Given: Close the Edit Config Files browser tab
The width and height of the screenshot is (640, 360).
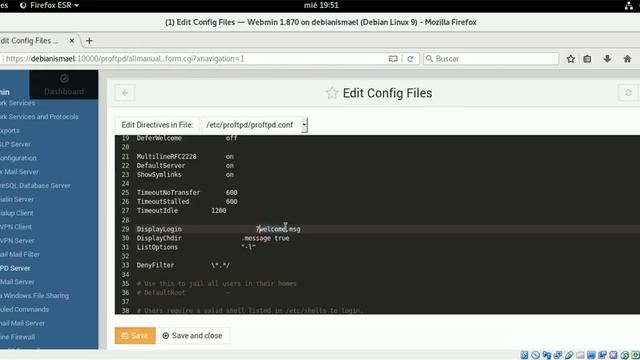Looking at the screenshot, I should [x=72, y=41].
